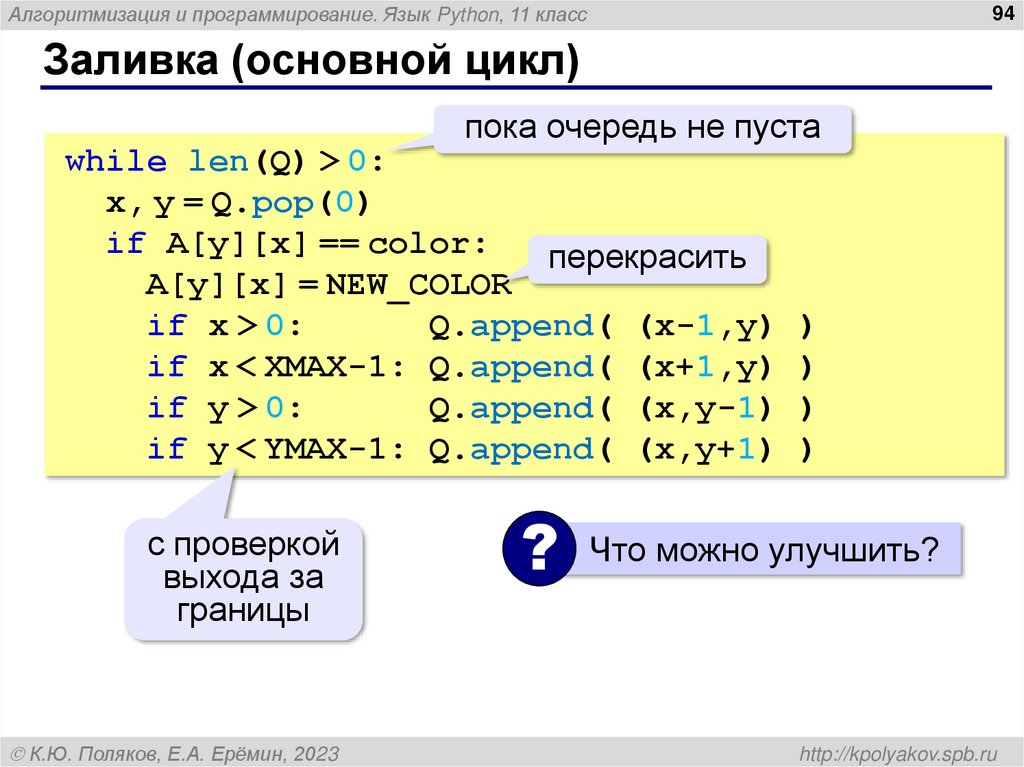Click the code line 'if A[y][x] == color:'

pos(296,244)
